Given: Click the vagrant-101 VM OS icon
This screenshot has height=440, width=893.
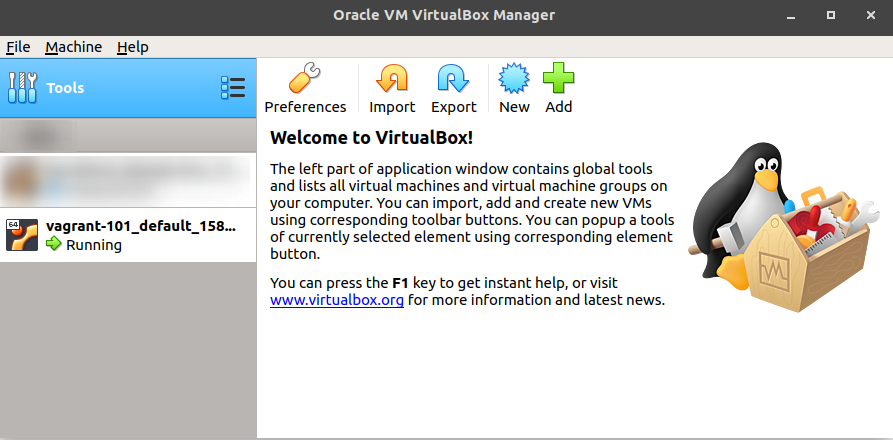Looking at the screenshot, I should [x=22, y=235].
